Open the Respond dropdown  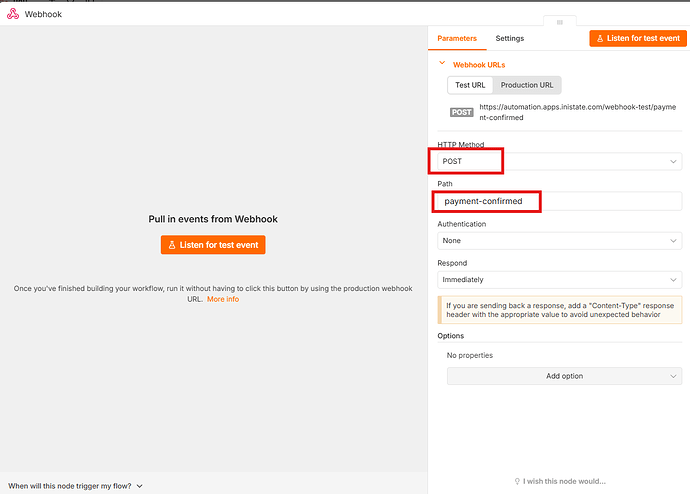pos(560,280)
